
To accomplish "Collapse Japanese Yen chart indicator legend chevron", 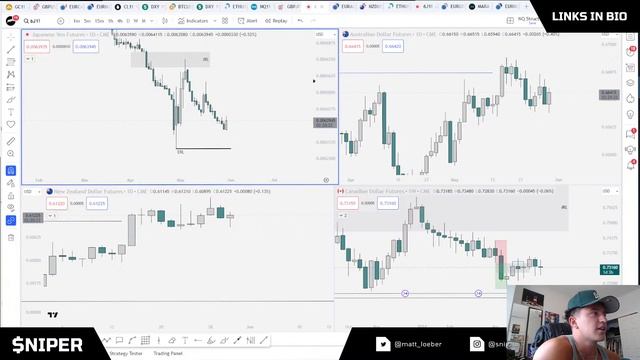I will pos(30,59).
